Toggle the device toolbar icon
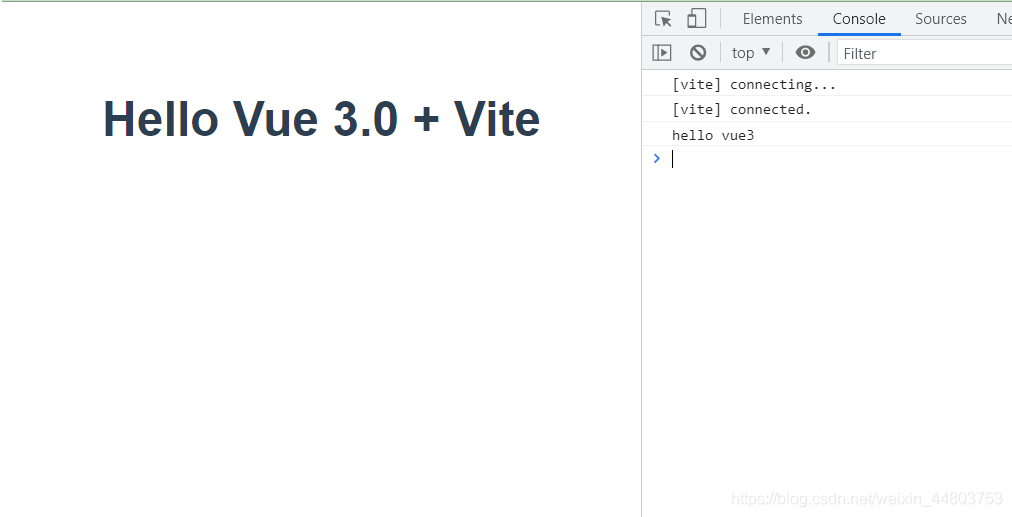The height and width of the screenshot is (517, 1012). pos(696,19)
